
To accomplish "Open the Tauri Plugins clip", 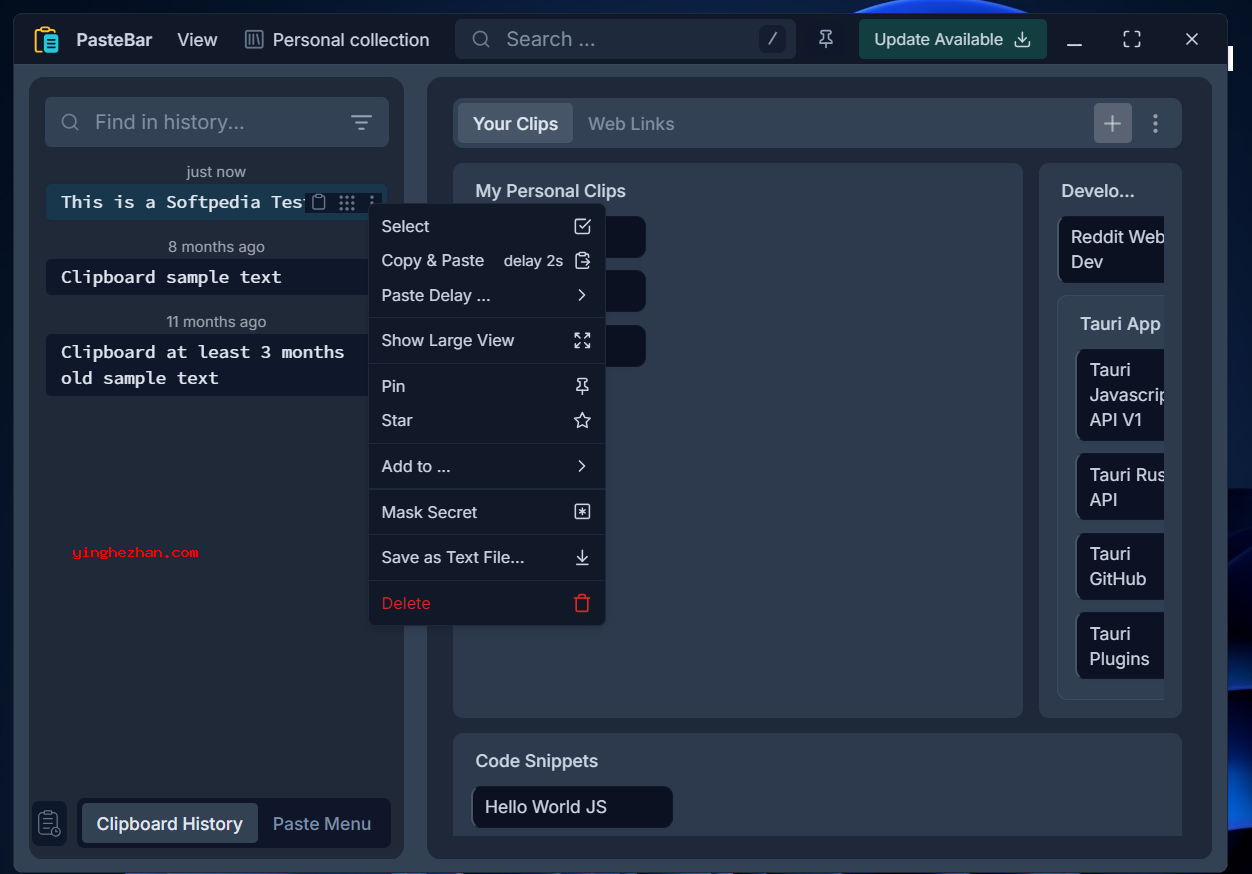I will pos(1120,646).
